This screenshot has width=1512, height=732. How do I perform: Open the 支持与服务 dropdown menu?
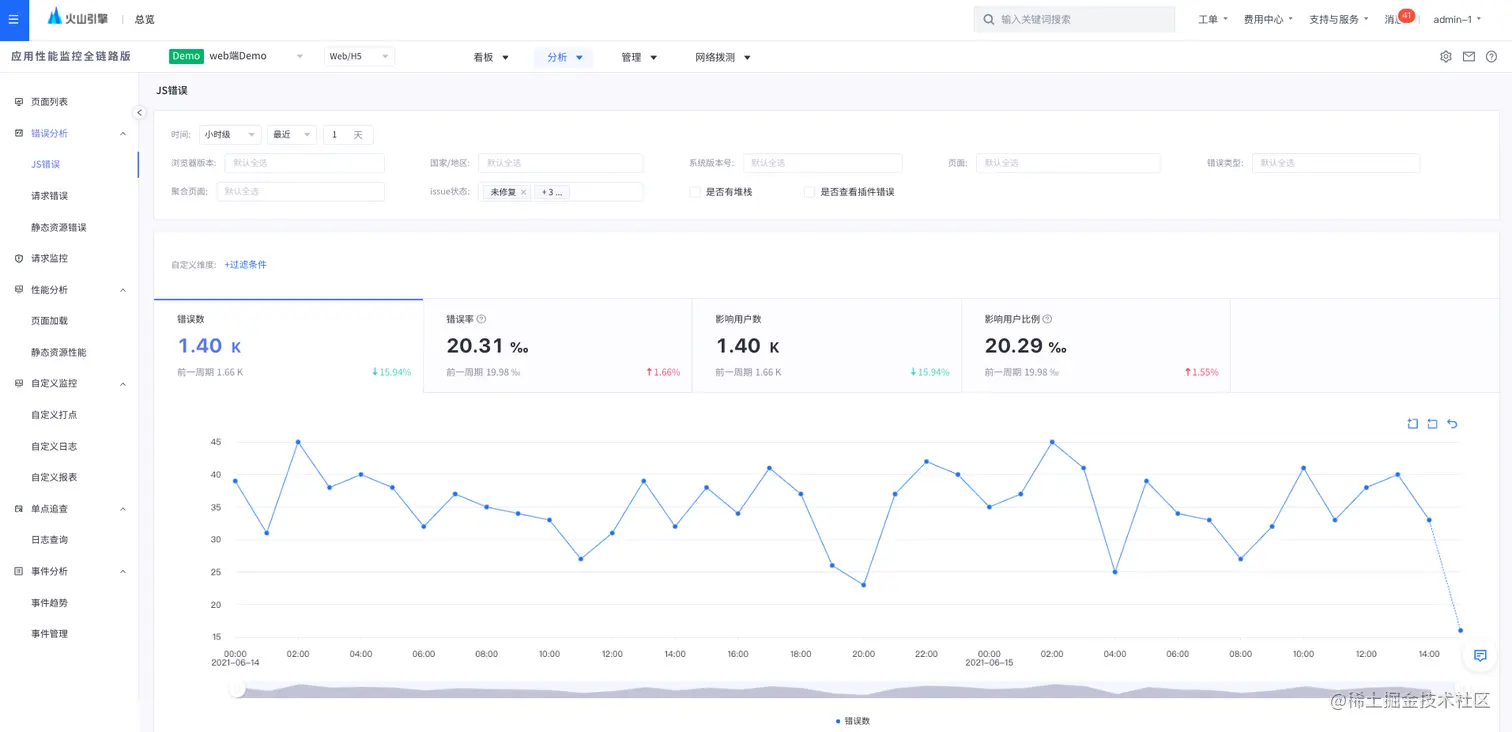(1338, 19)
